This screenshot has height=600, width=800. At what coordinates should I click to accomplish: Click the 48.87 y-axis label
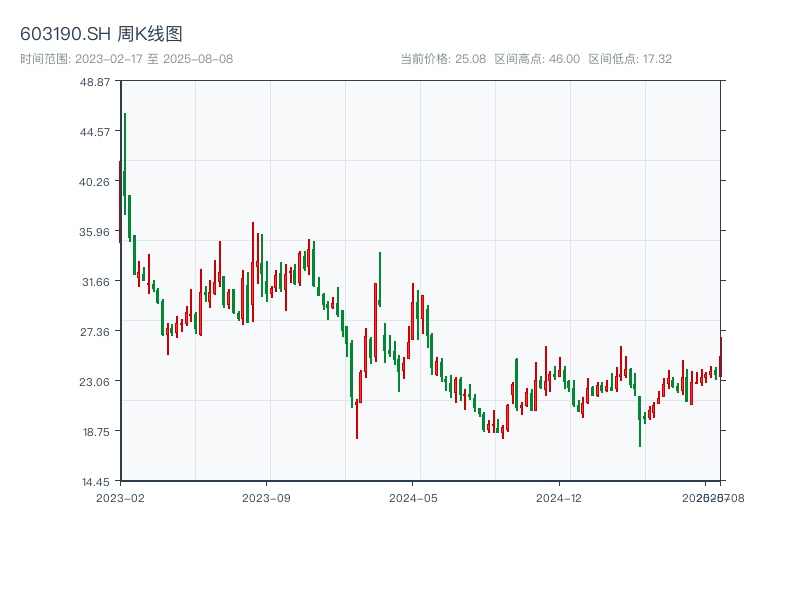coord(95,81)
